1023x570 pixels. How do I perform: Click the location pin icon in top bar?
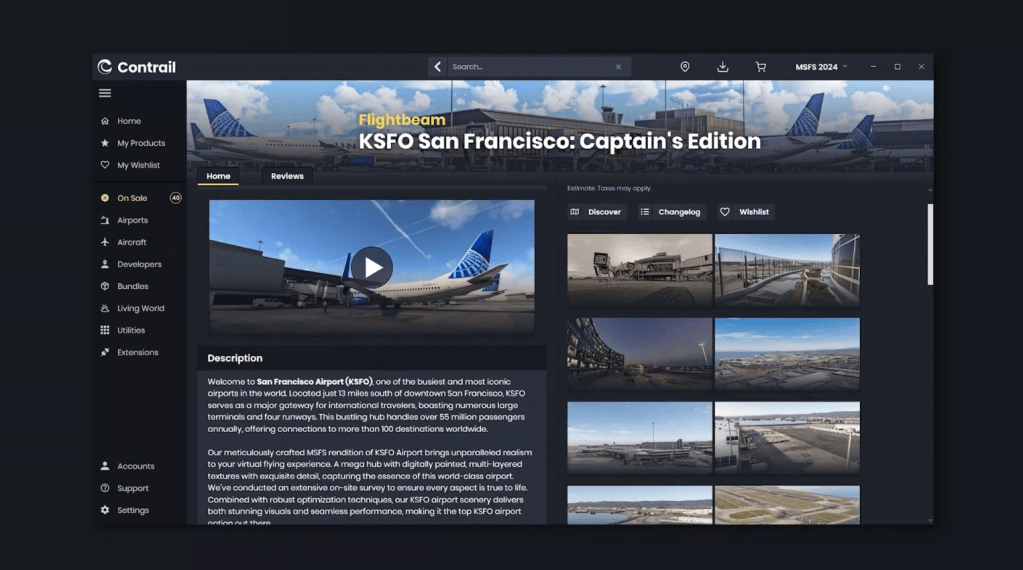(x=685, y=67)
